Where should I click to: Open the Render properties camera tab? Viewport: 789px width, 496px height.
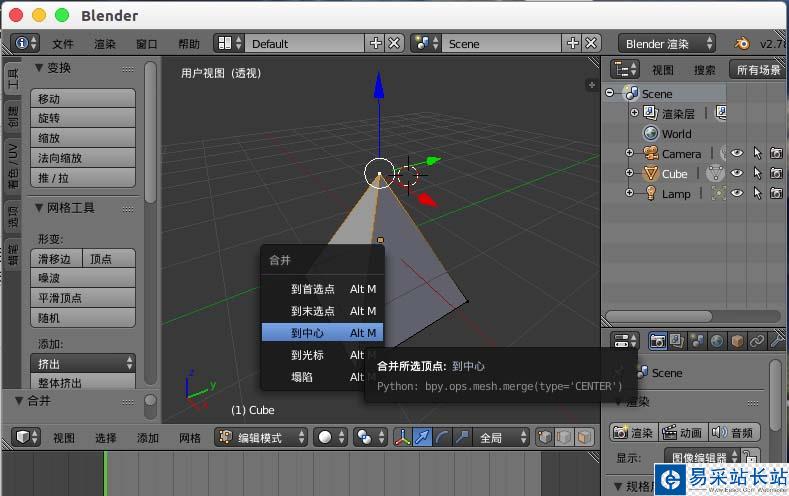pos(657,342)
